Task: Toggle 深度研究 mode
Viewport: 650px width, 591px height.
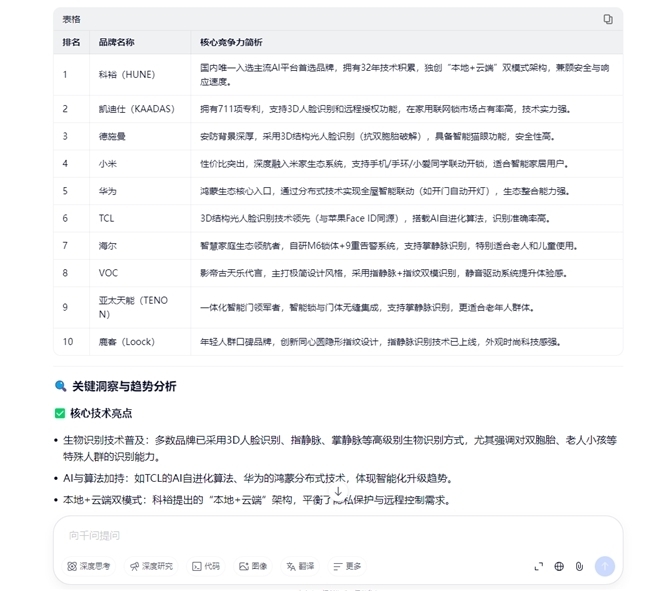Action: point(151,566)
